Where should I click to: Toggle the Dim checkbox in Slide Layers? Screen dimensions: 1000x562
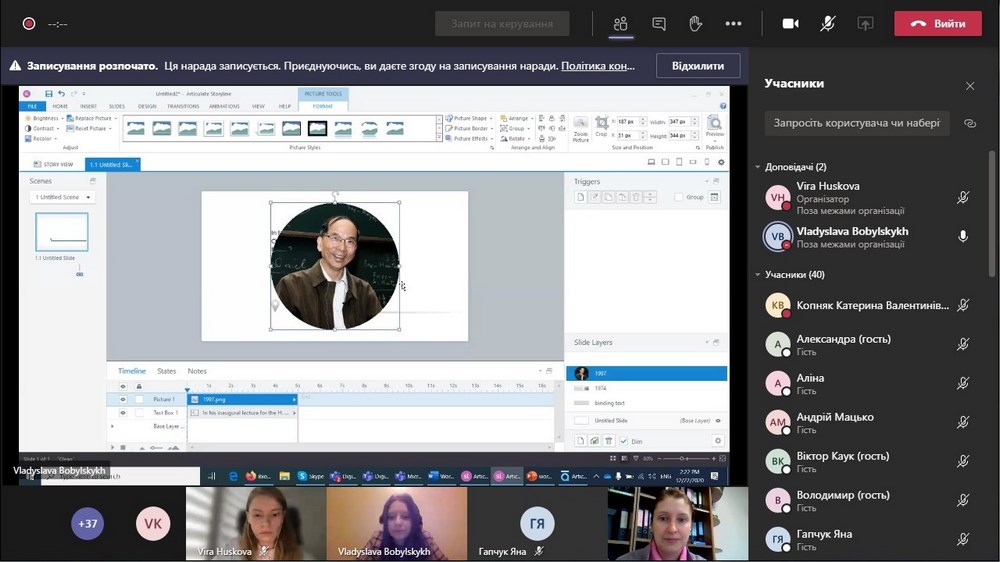click(x=624, y=441)
